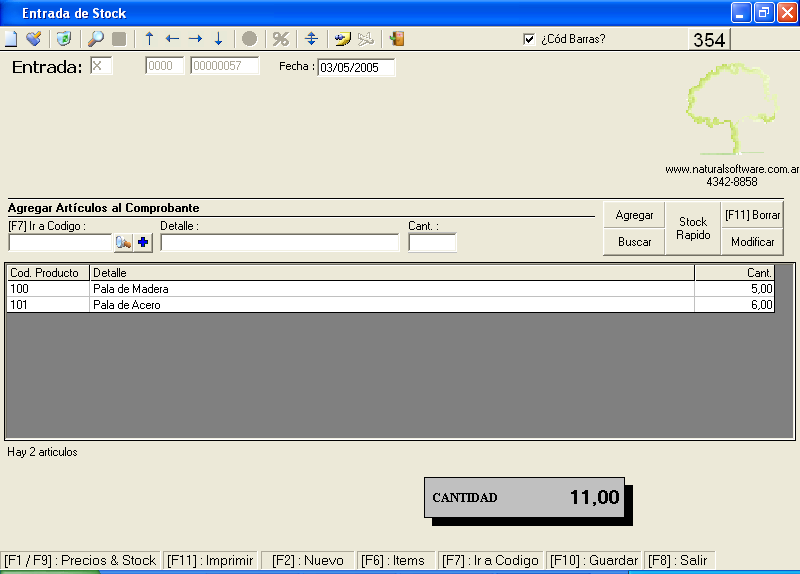Click [F1 / F9] : Precios & Stock
Image resolution: width=800 pixels, height=574 pixels.
[x=80, y=560]
